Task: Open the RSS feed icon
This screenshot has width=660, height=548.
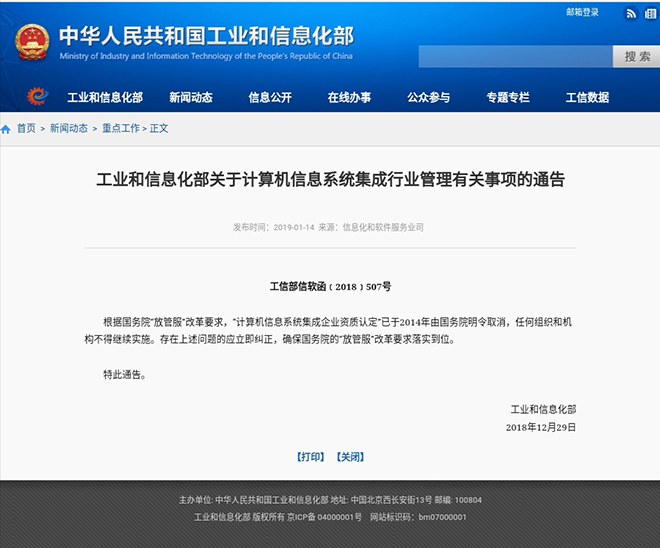Action: coord(630,14)
